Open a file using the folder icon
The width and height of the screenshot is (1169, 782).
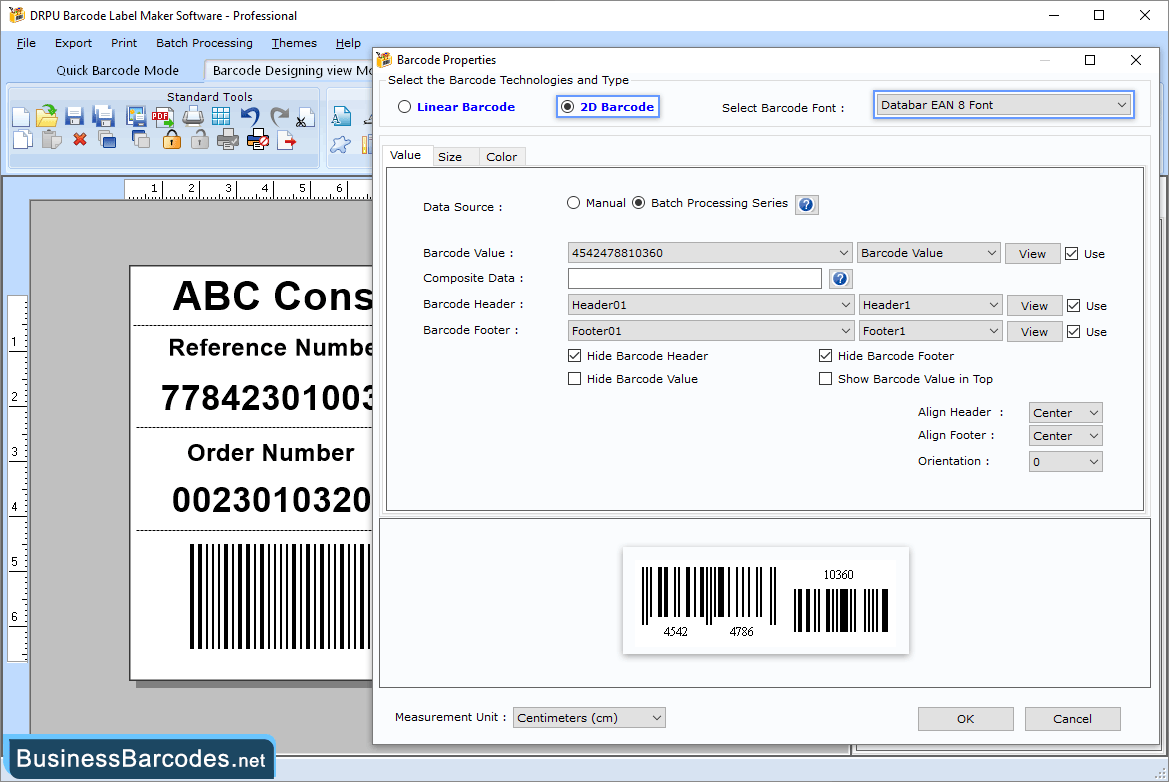pos(47,116)
